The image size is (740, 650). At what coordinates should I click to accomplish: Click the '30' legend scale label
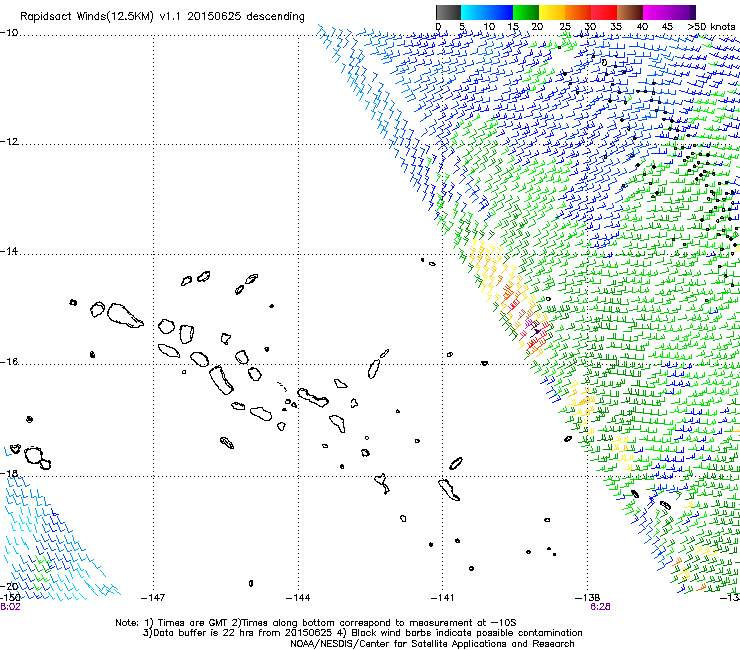pos(590,27)
